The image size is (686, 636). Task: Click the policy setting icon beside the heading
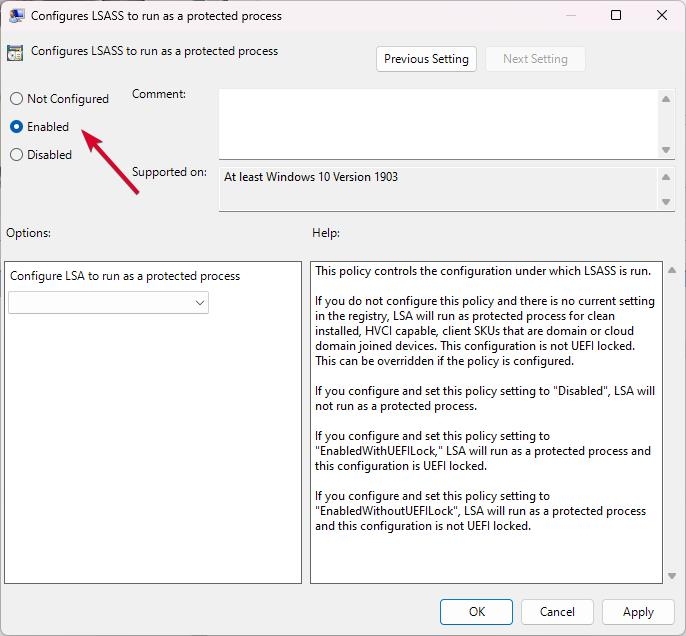coord(15,53)
